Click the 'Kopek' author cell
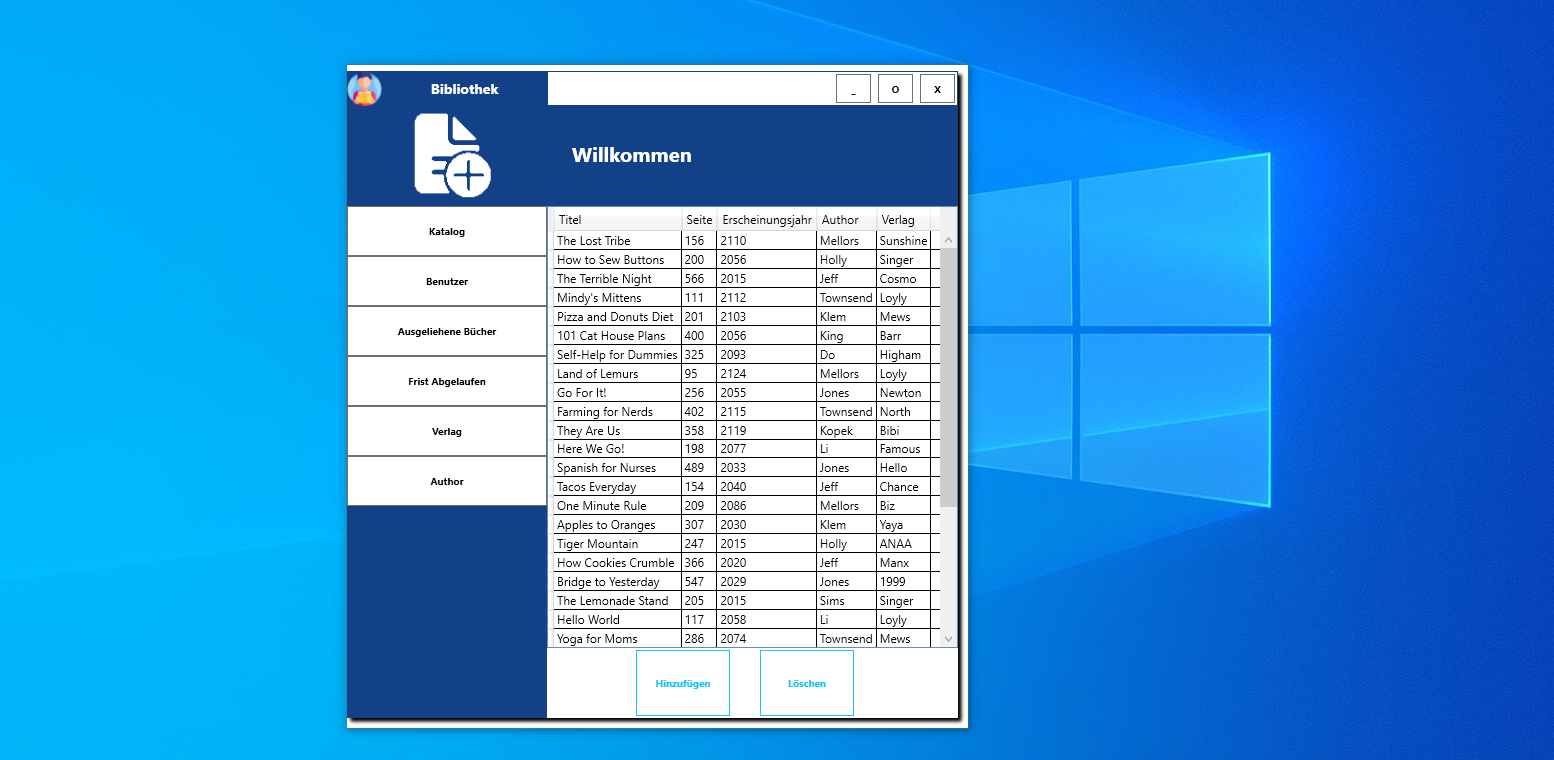The image size is (1554, 760). click(x=847, y=430)
